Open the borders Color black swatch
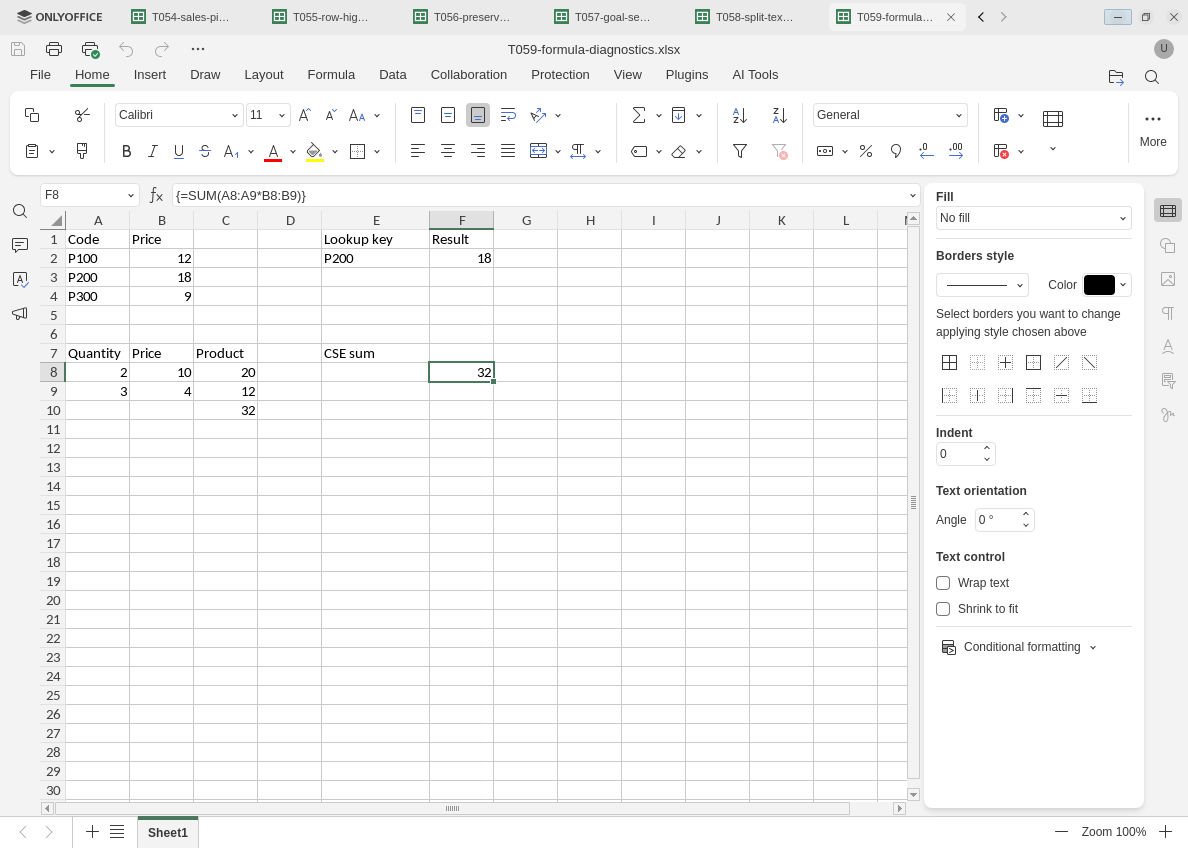Image resolution: width=1188 pixels, height=848 pixels. point(1099,285)
